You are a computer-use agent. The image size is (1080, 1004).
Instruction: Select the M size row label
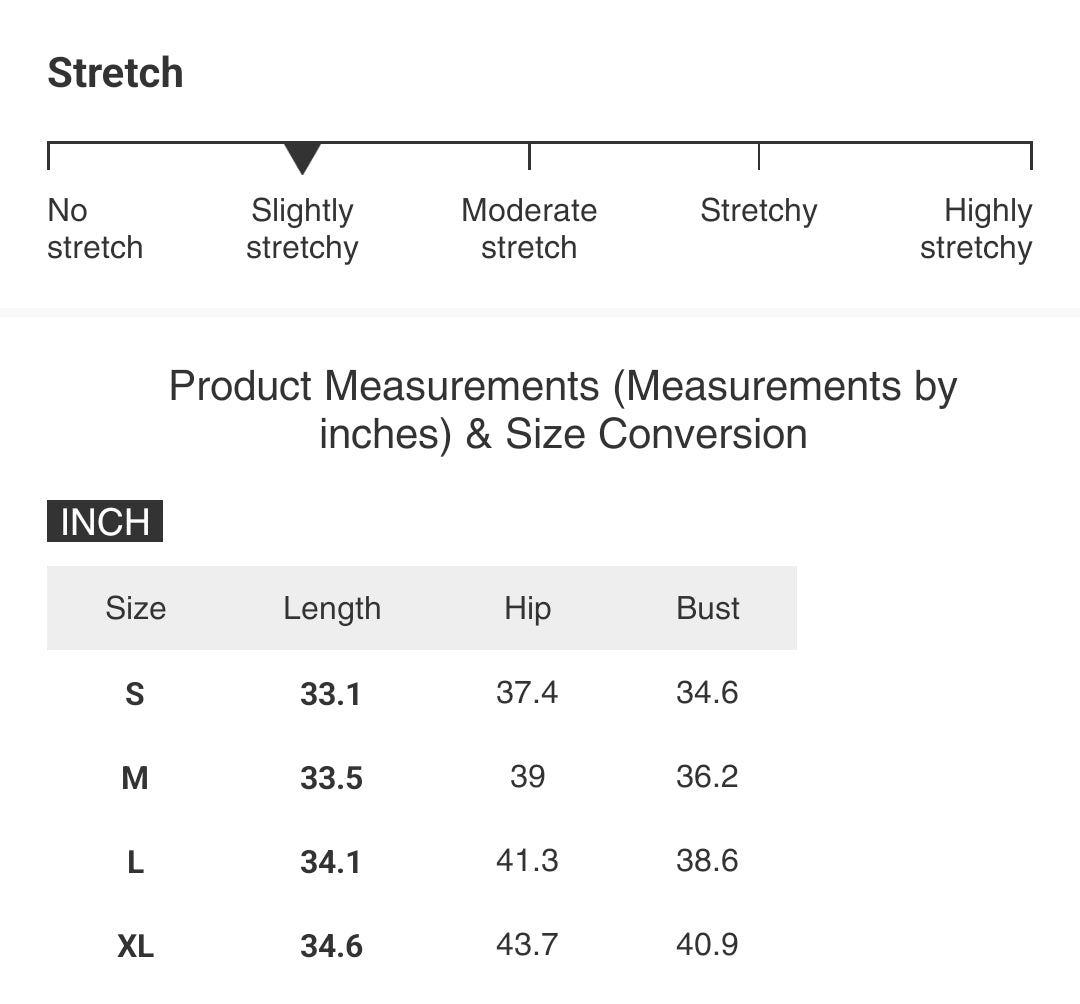[x=135, y=778]
